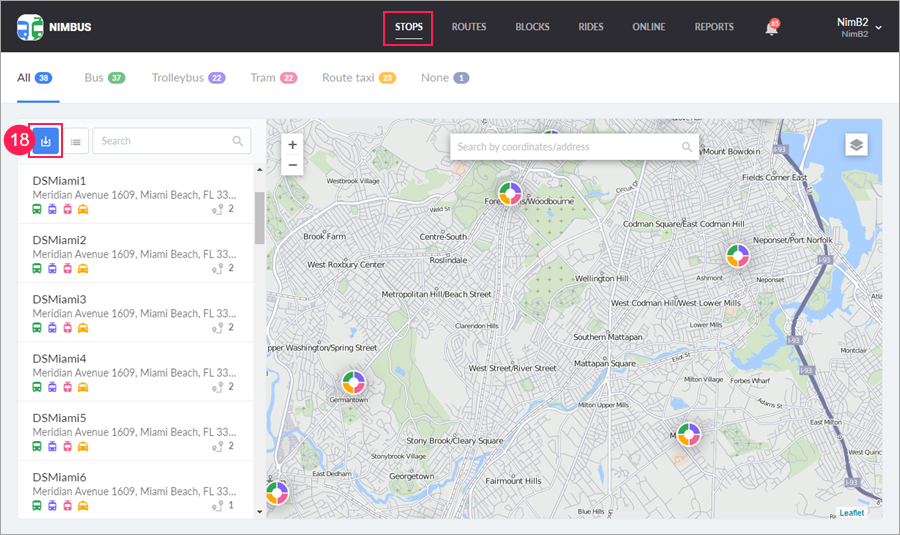Click the import stops button
The image size is (900, 535).
pos(45,141)
